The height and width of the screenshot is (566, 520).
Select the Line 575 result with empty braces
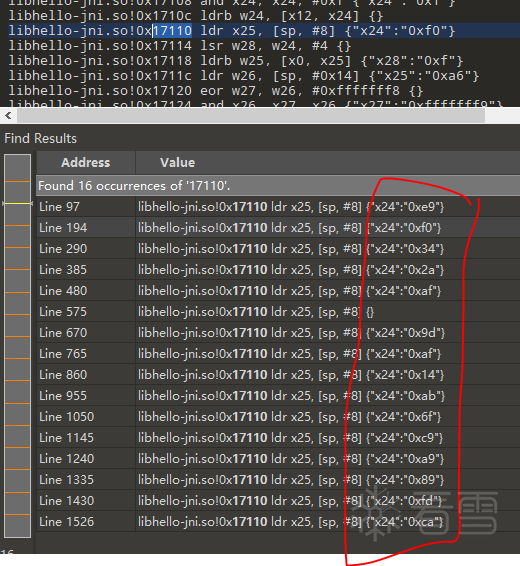pyautogui.click(x=278, y=312)
